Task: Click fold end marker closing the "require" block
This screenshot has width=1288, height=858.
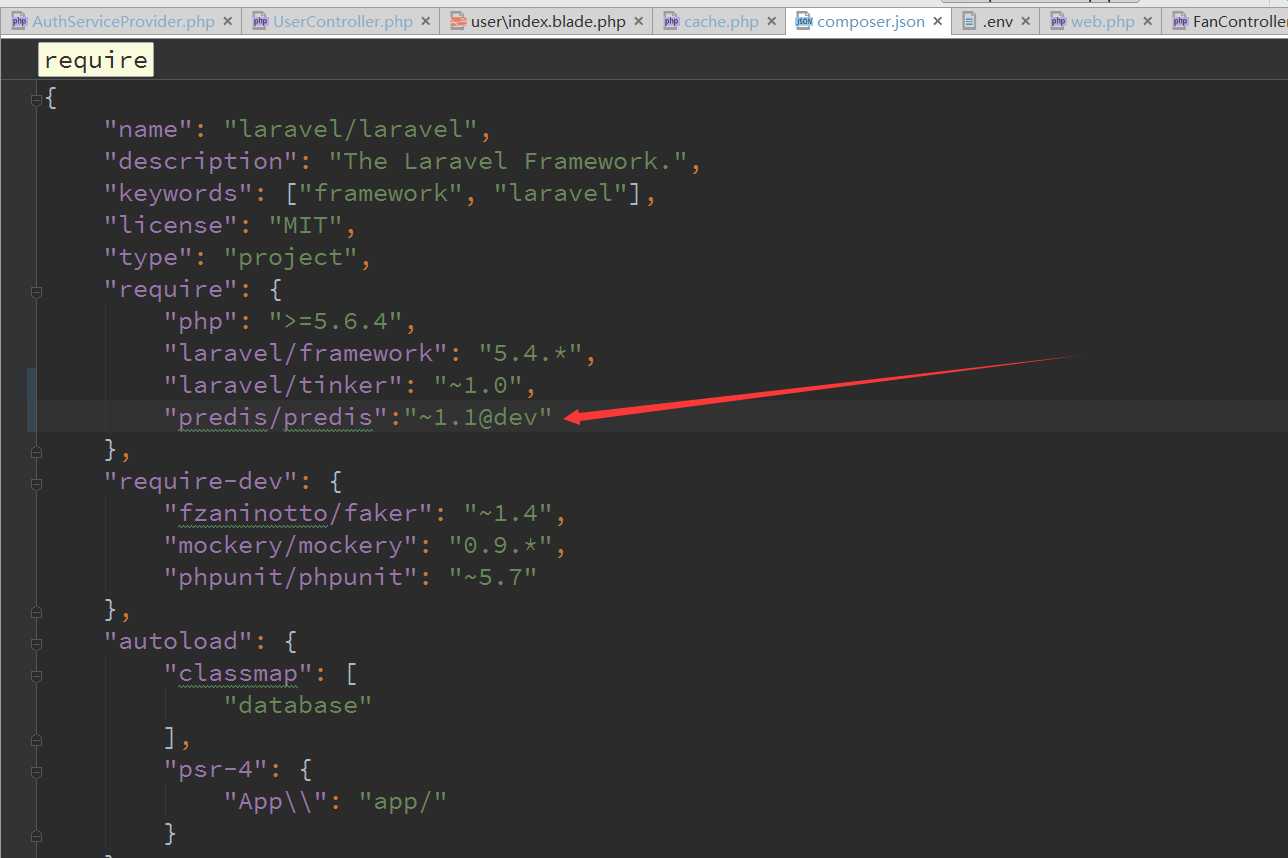Action: click(x=36, y=451)
